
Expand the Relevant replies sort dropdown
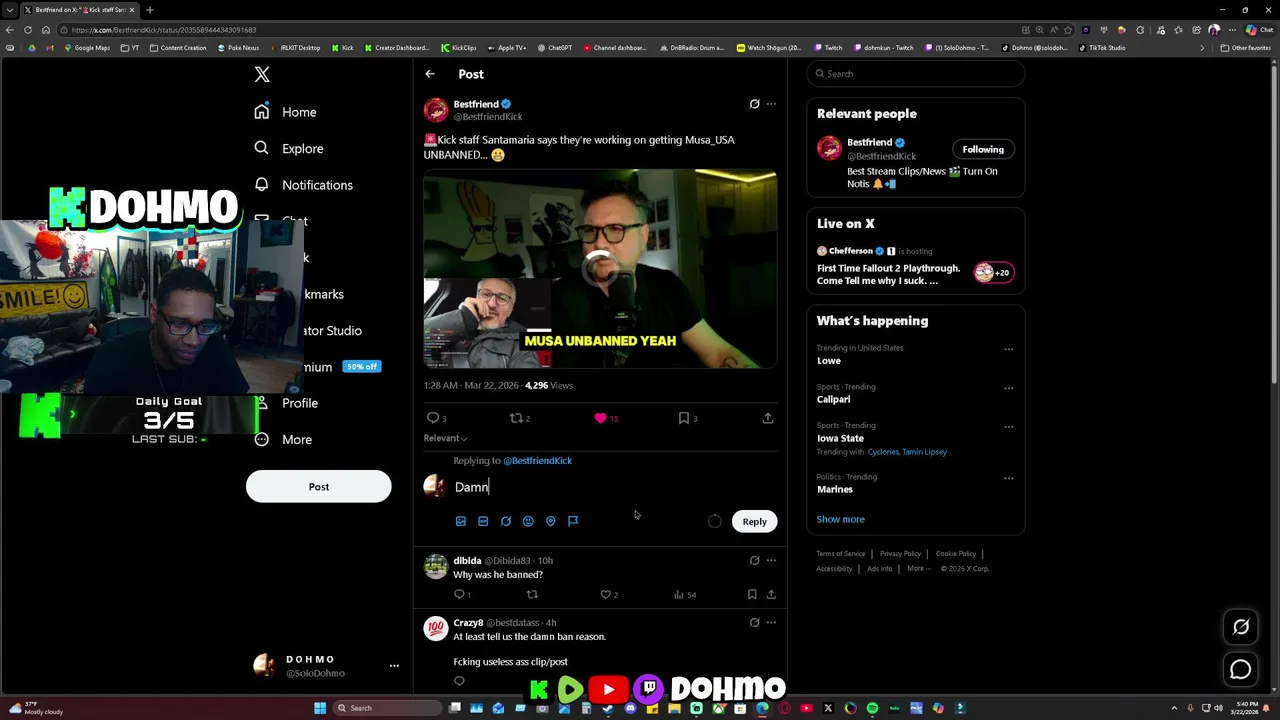coord(445,438)
